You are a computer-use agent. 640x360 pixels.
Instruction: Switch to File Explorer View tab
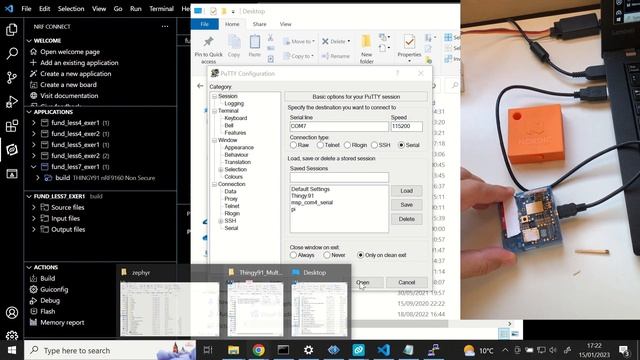click(x=285, y=24)
